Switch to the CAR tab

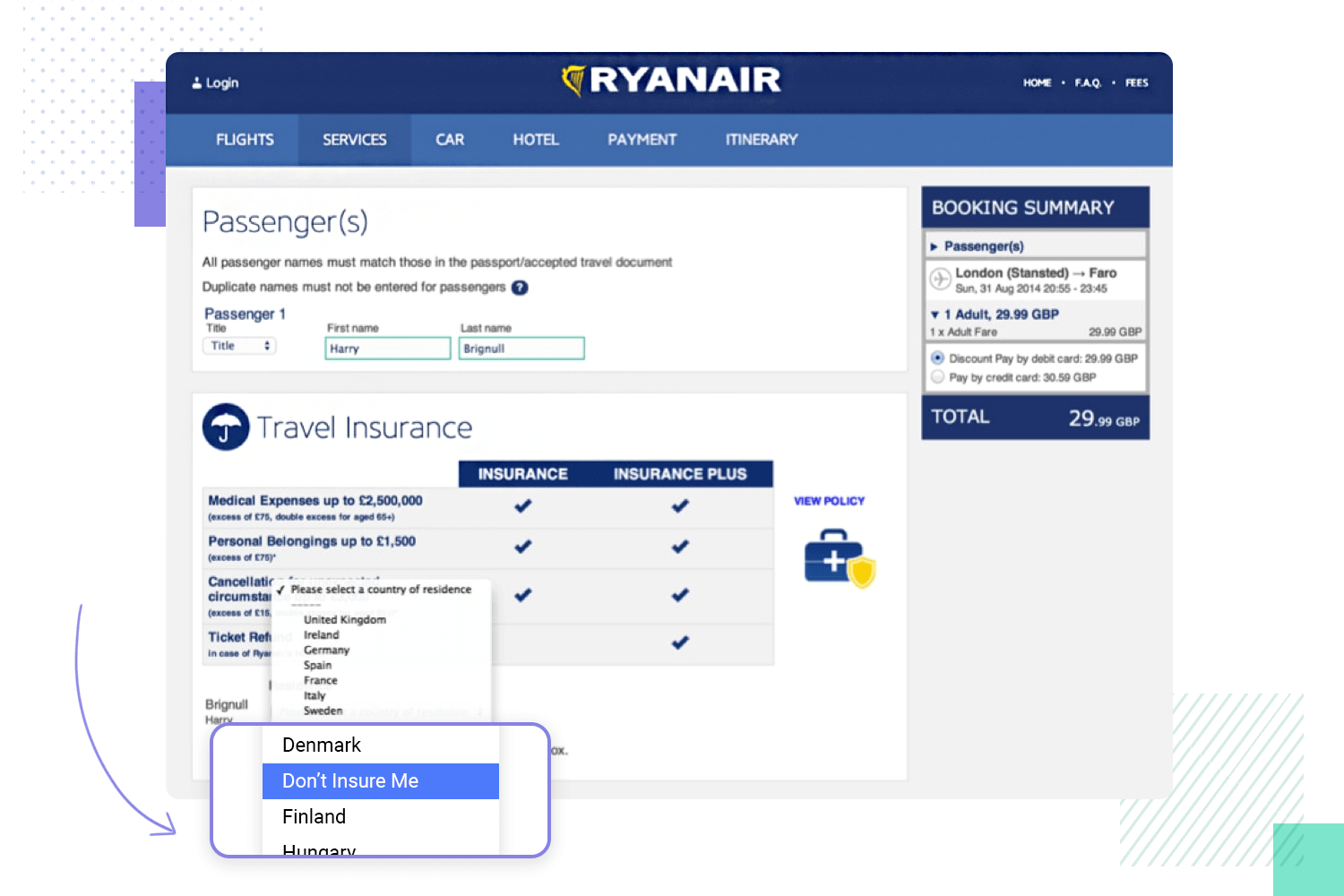[450, 140]
